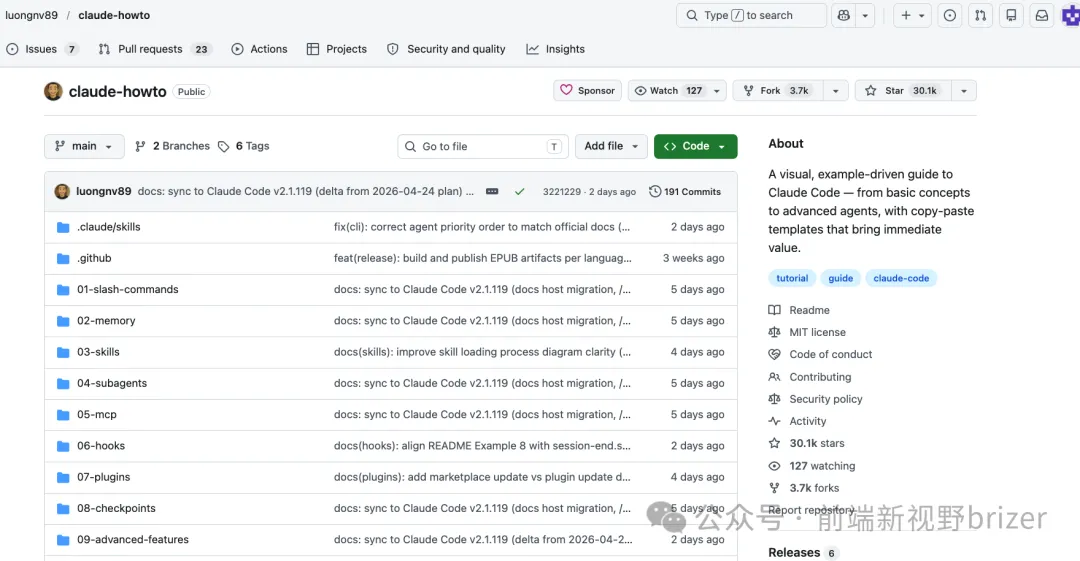Expand Copilot dropdown arrow in header

click(x=865, y=15)
